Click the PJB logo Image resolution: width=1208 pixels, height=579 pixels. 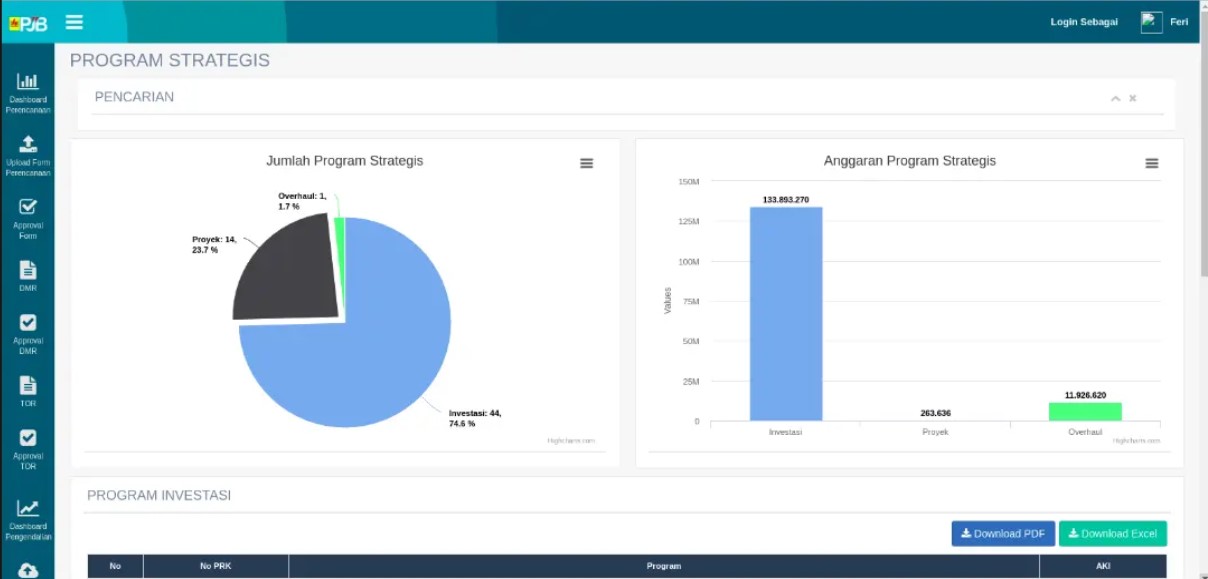28,23
